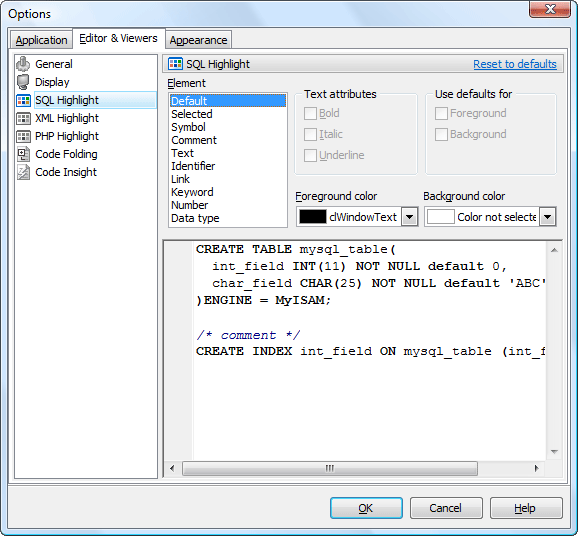This screenshot has width=578, height=536.
Task: Open Code Insight icon in sidebar
Action: click(23, 172)
